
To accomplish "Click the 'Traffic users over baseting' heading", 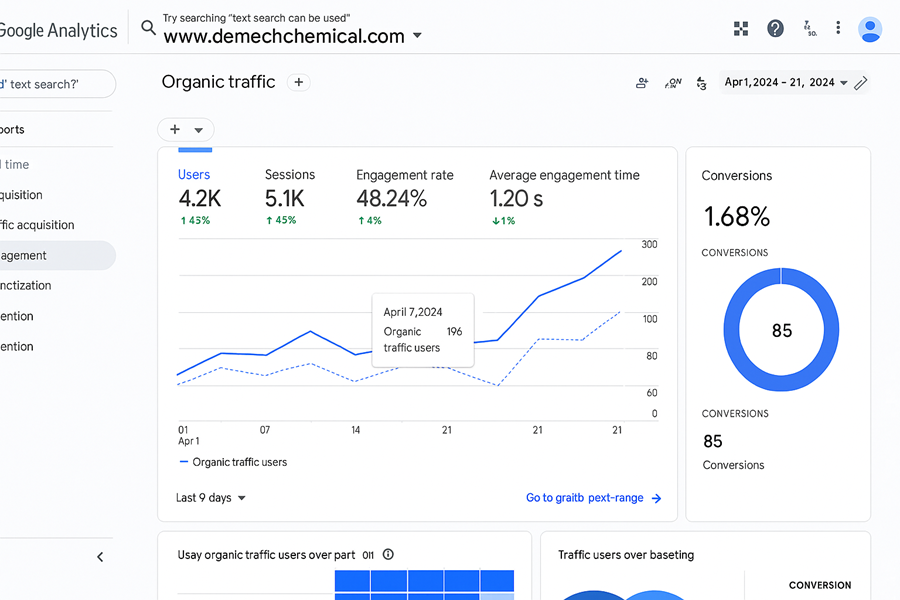I will (x=626, y=555).
